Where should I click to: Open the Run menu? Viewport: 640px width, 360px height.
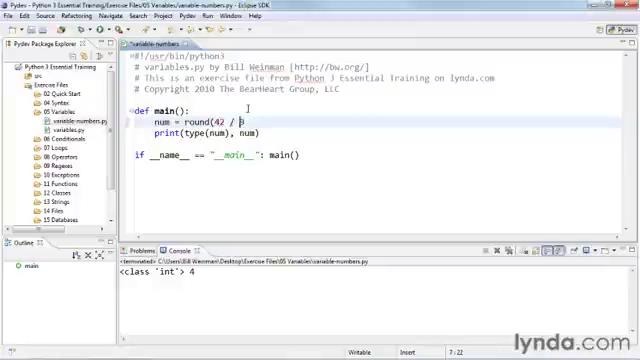pos(208,16)
